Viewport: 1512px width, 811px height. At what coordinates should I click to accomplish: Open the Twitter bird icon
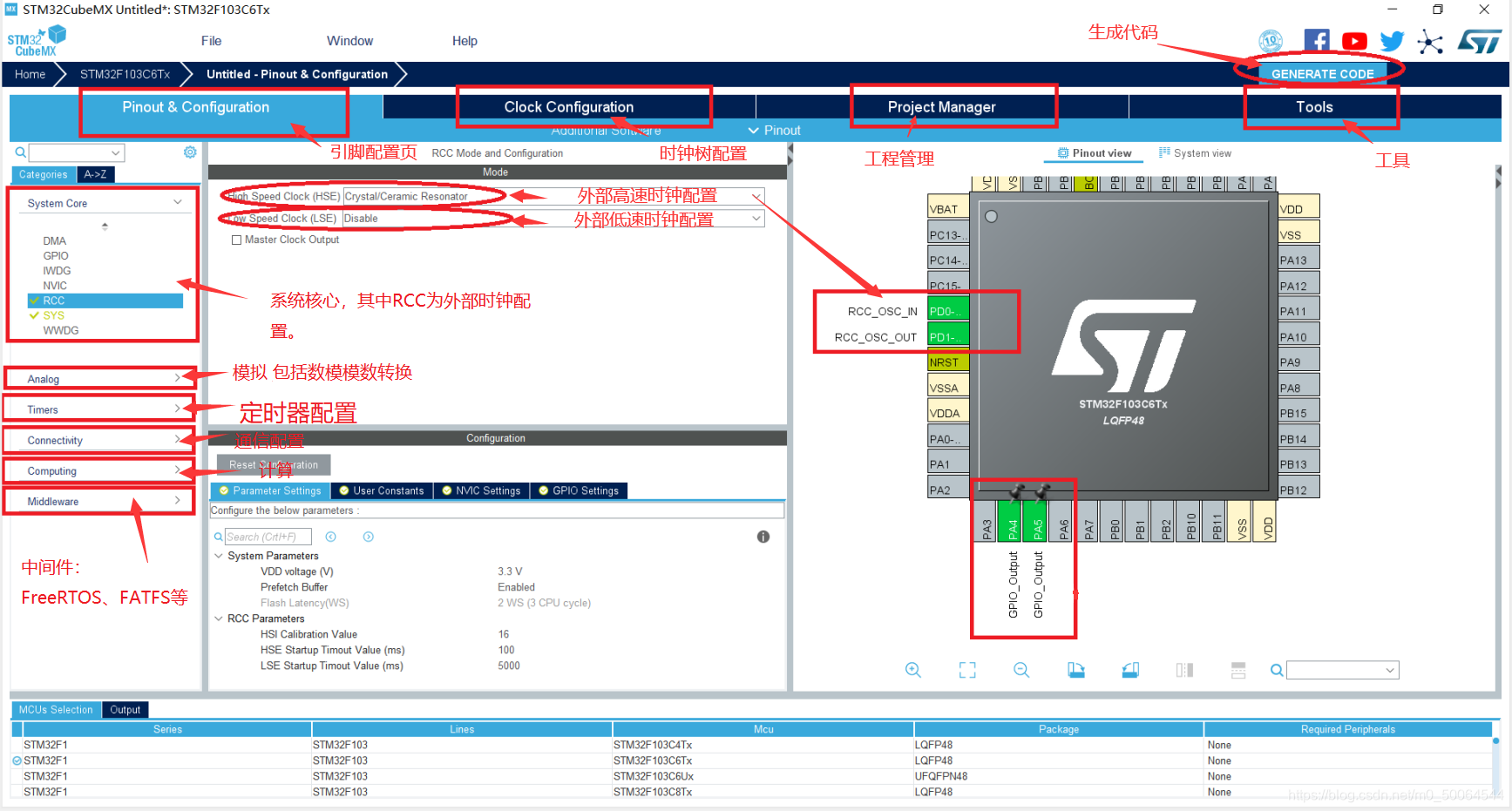[1392, 41]
